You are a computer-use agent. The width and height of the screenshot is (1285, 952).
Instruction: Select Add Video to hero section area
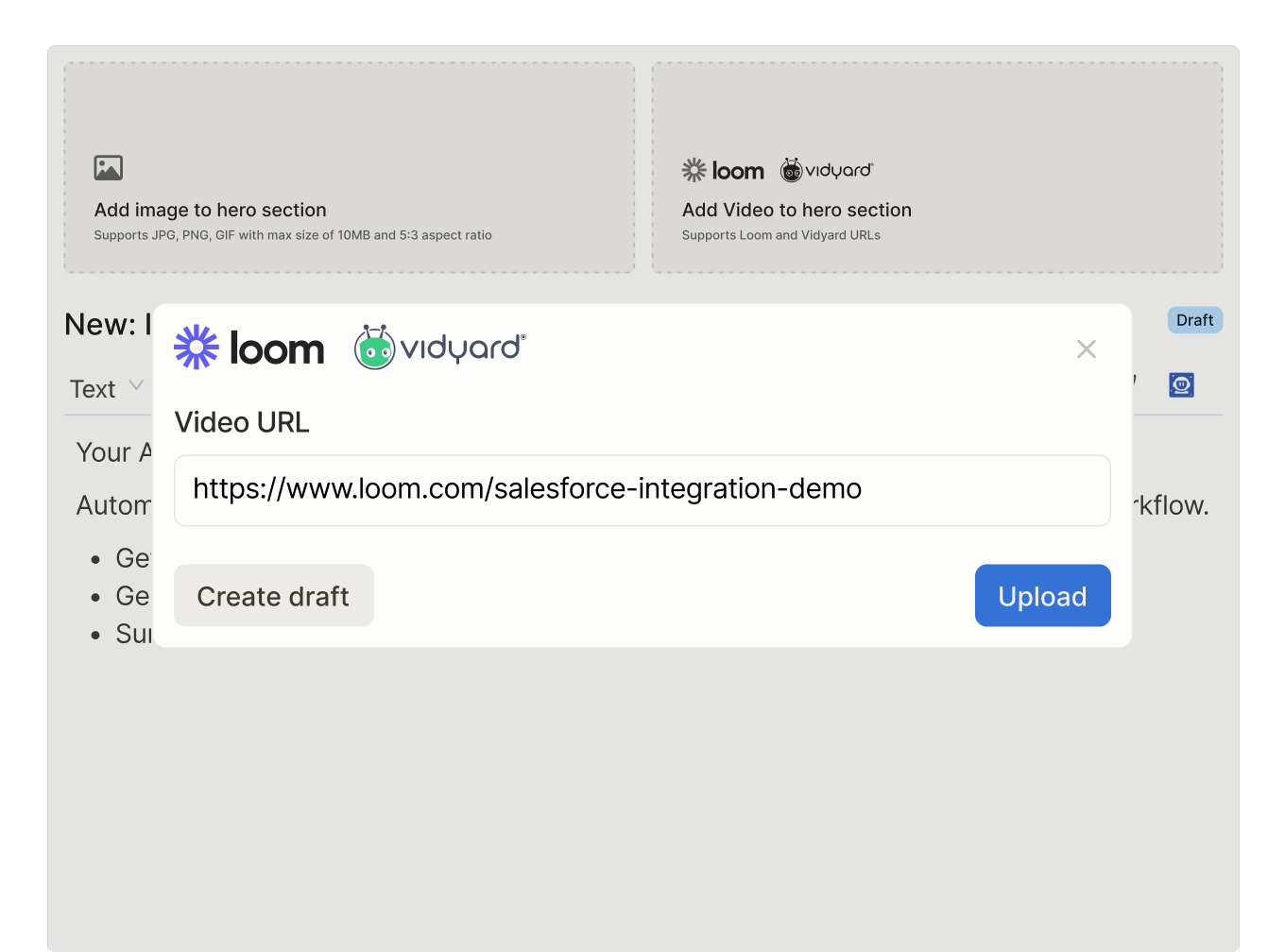937,168
